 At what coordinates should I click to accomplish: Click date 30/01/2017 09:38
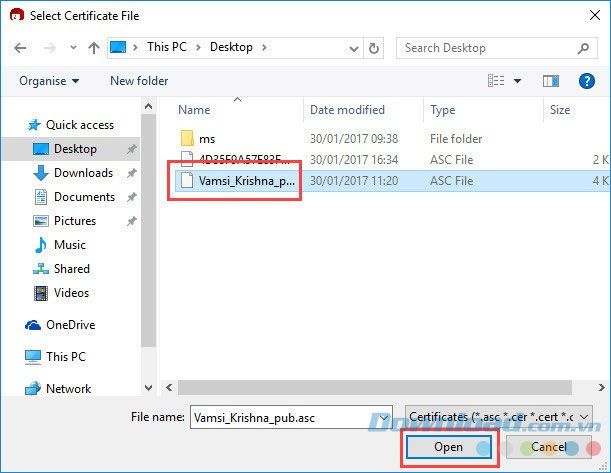354,139
